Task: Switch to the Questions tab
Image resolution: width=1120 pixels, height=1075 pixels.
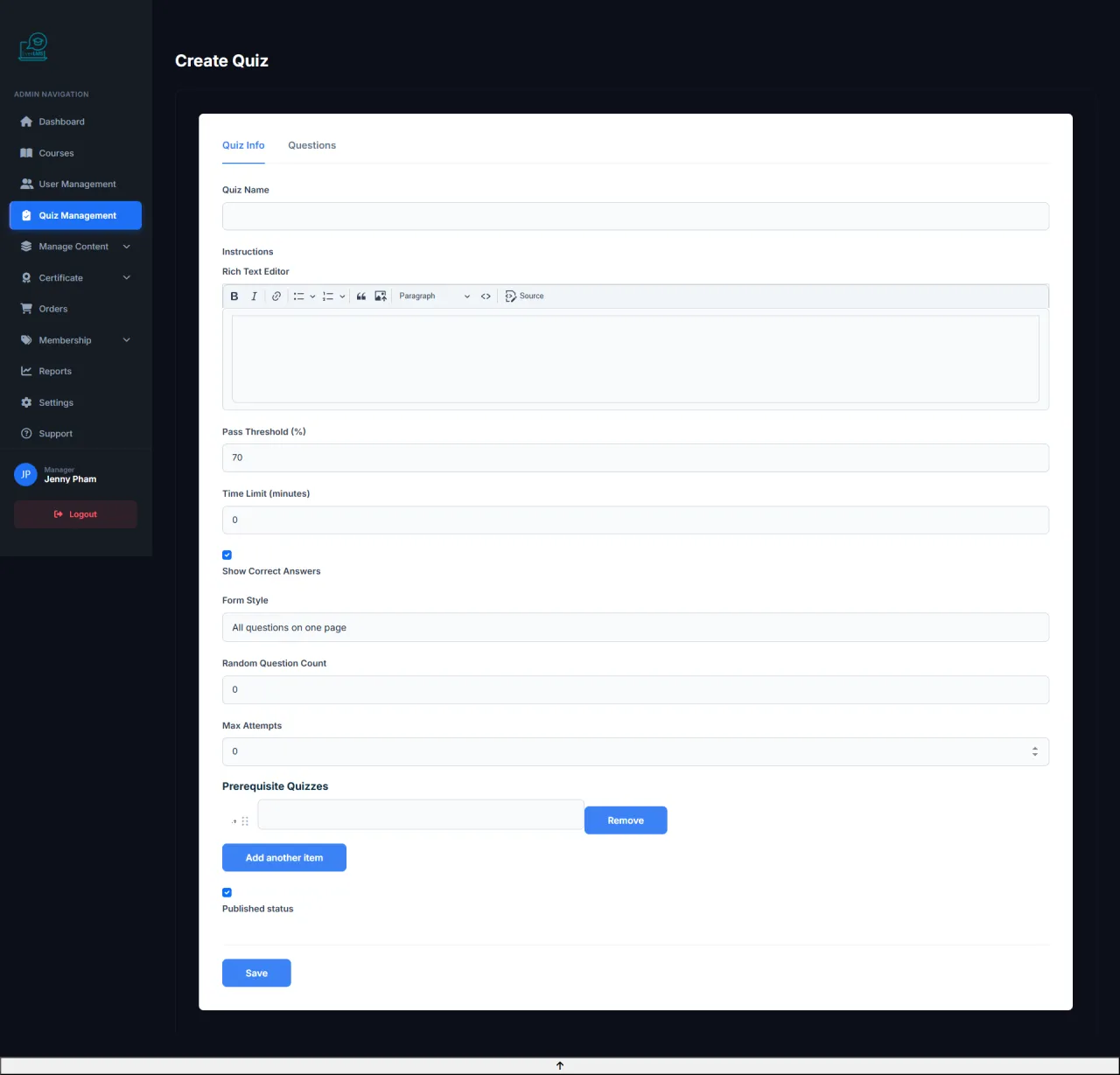Action: pos(311,145)
